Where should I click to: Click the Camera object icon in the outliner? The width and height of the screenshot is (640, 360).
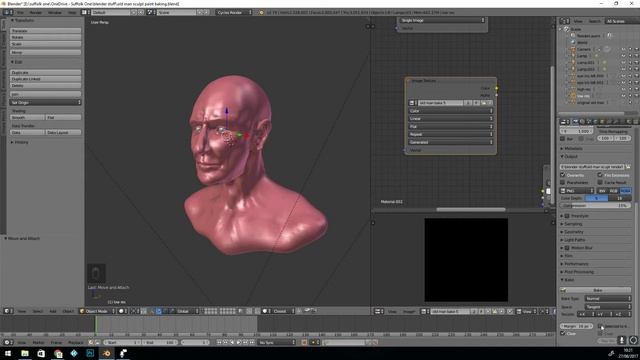coord(573,49)
